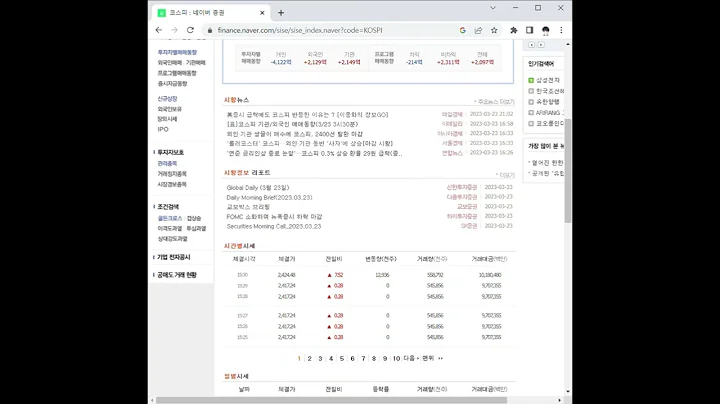Open a new tab with the plus icon
The height and width of the screenshot is (404, 720).
coord(281,13)
